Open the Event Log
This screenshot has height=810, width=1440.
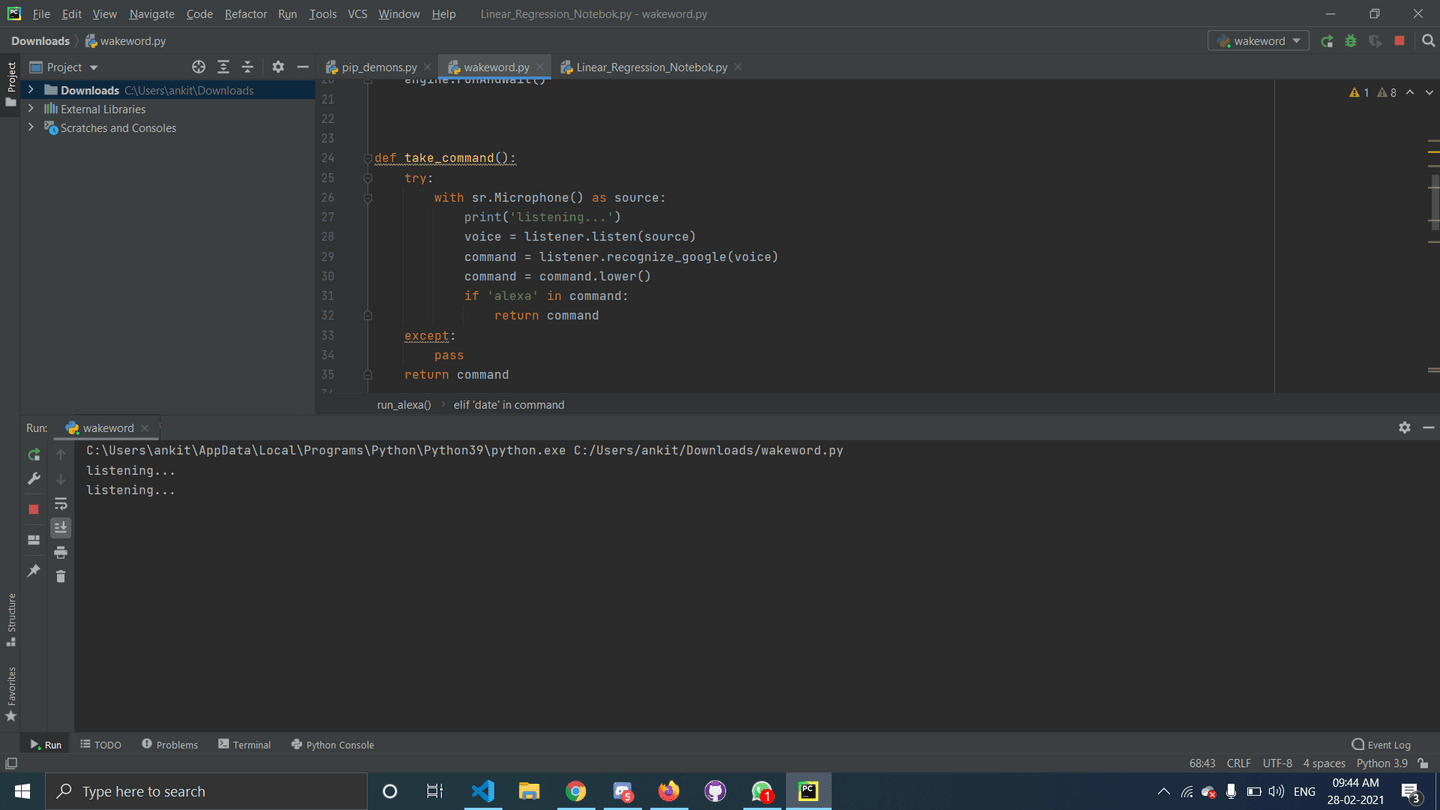(1381, 744)
